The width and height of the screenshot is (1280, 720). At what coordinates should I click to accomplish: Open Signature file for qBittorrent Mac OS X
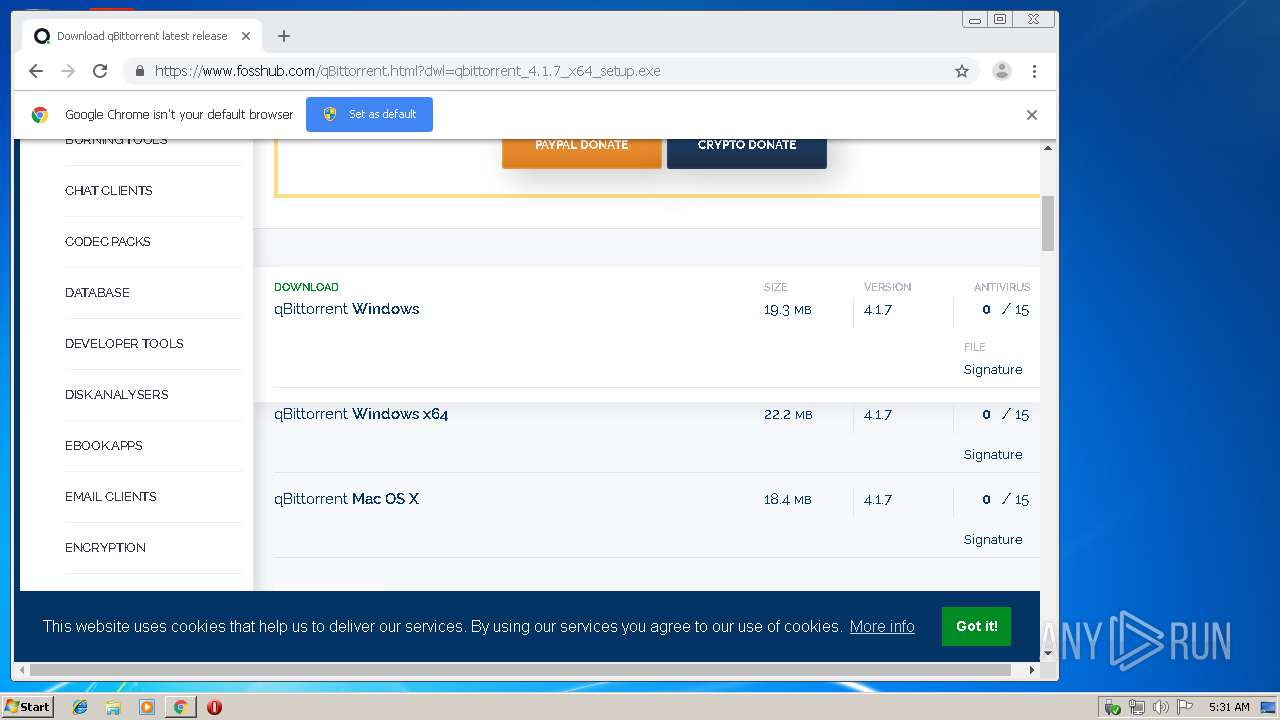(993, 540)
